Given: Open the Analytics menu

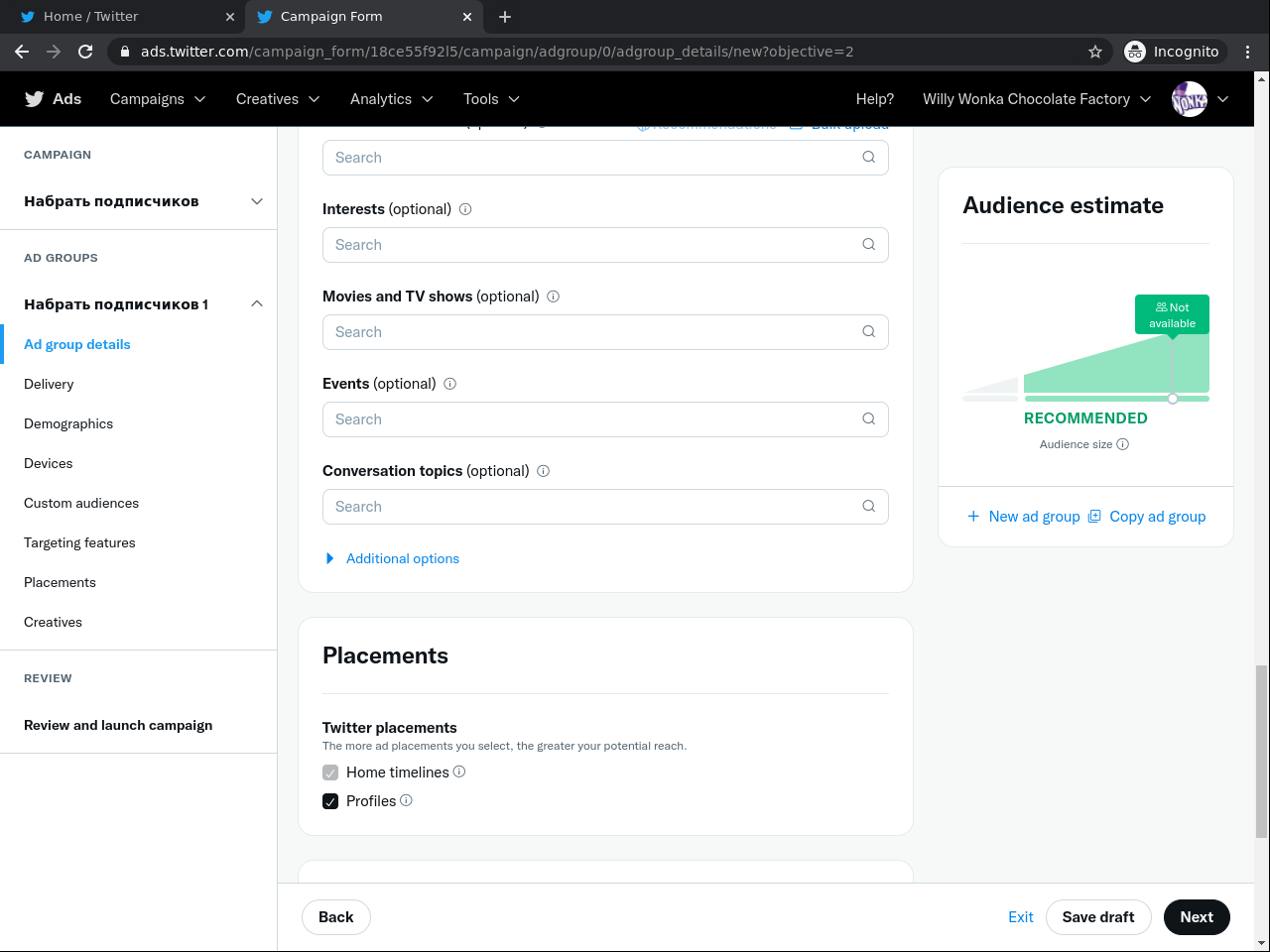Looking at the screenshot, I should point(391,99).
